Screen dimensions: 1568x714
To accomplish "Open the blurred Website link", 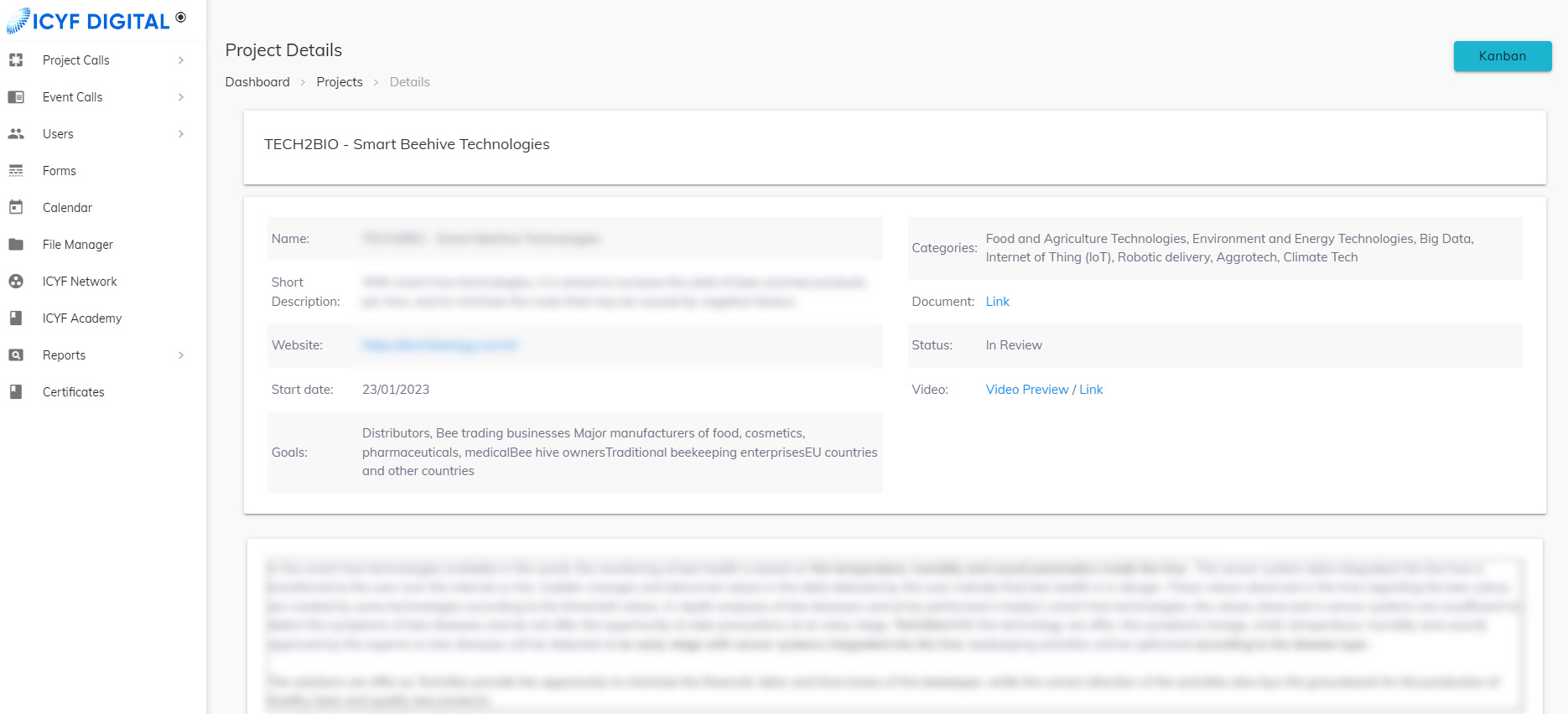I will [440, 345].
